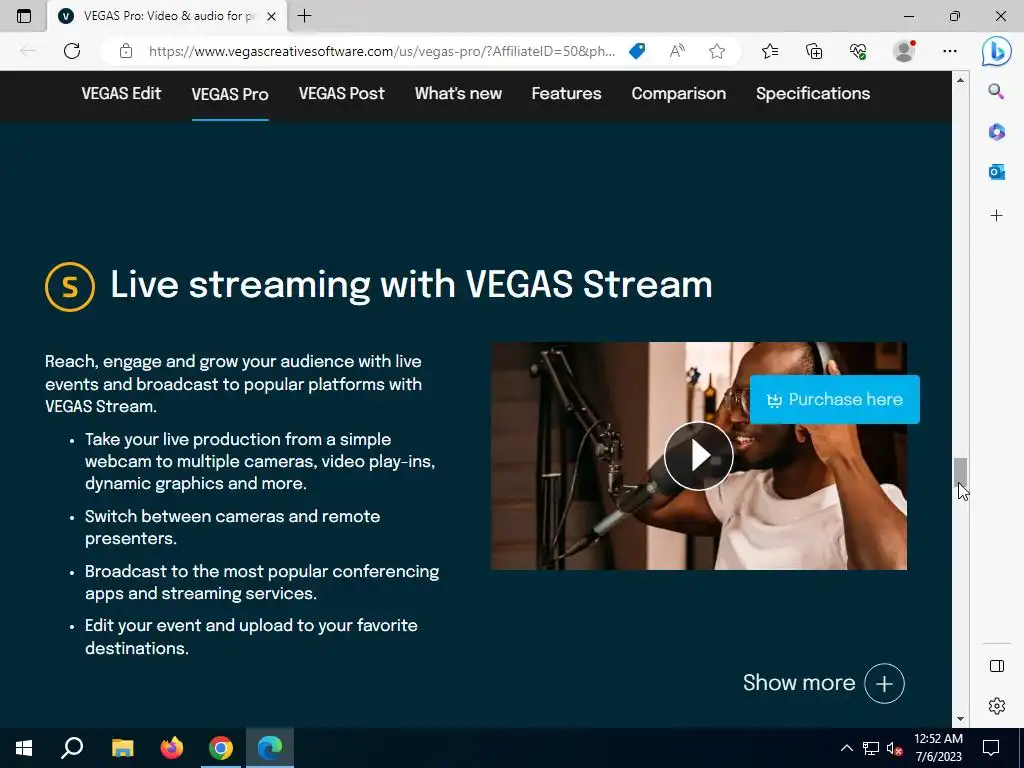This screenshot has width=1024, height=768.
Task: Open sidebar settings gear icon
Action: (x=997, y=706)
